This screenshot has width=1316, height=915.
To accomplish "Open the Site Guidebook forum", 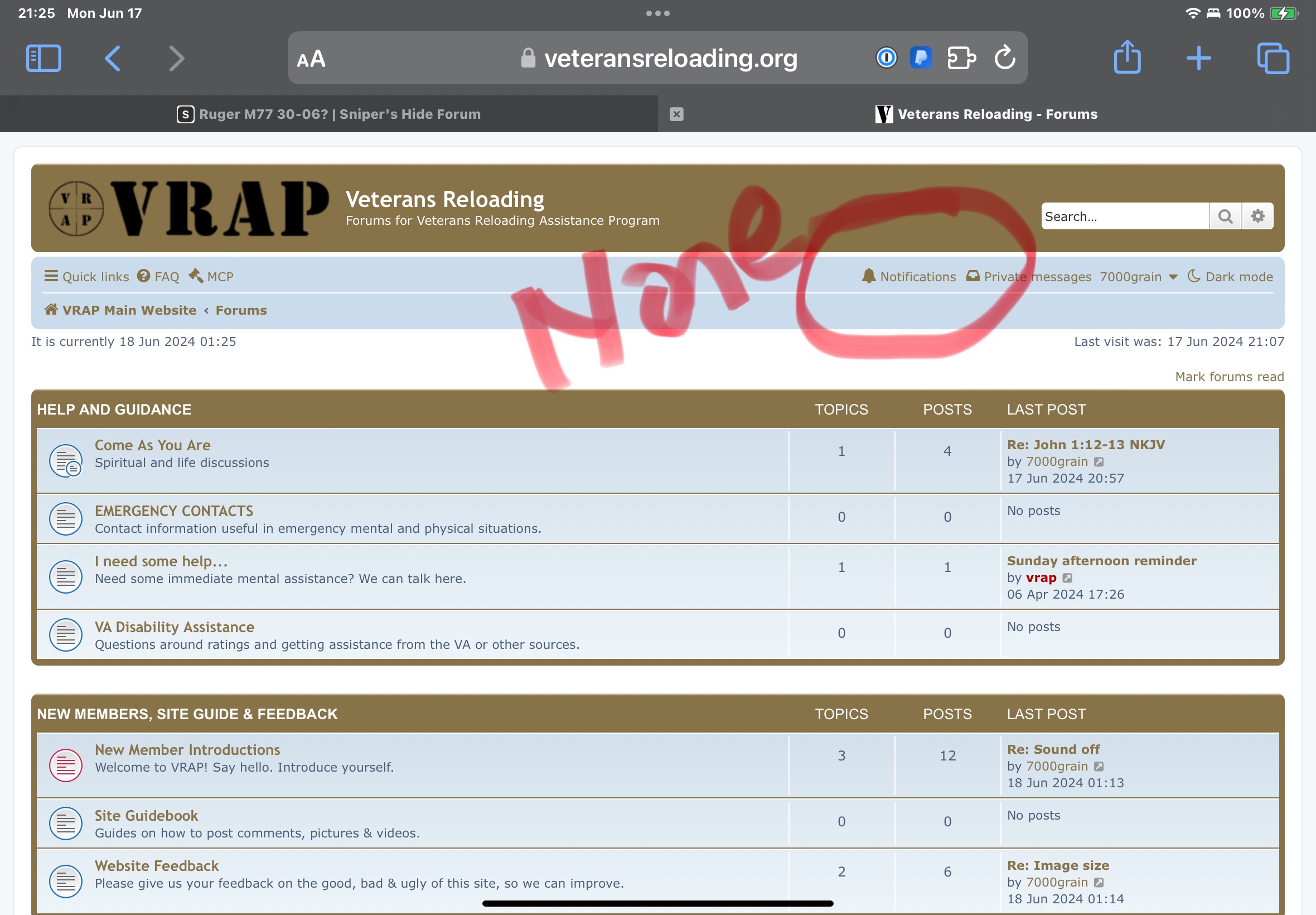I will pos(146,816).
